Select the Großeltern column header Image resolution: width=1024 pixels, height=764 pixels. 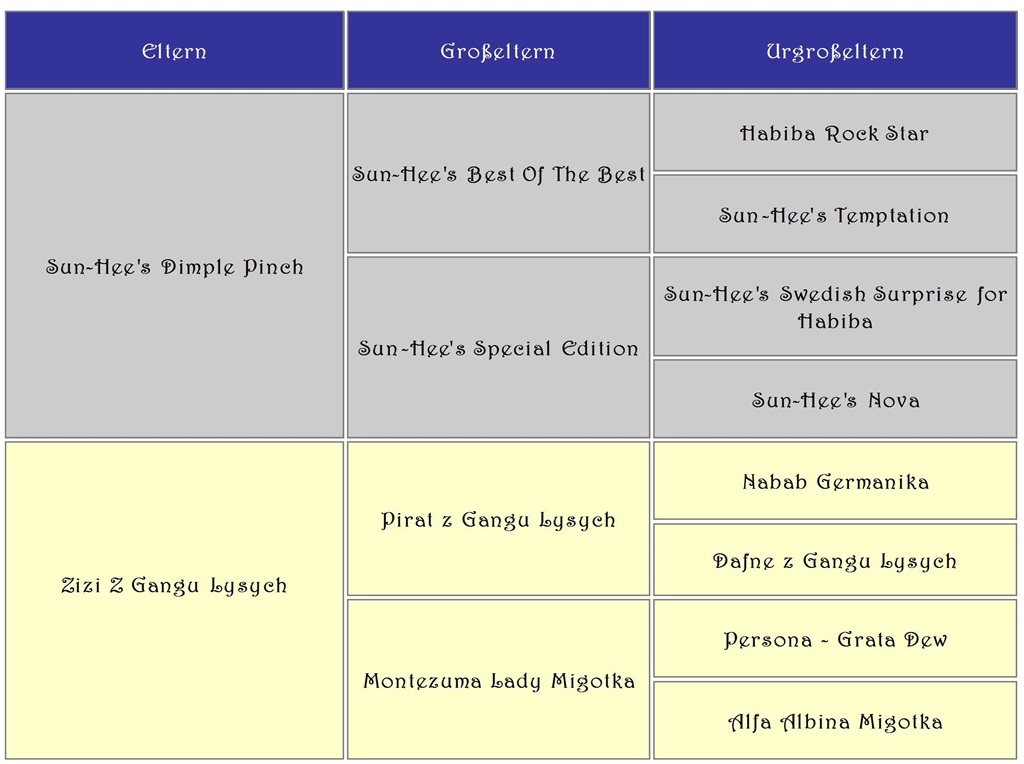tap(498, 52)
